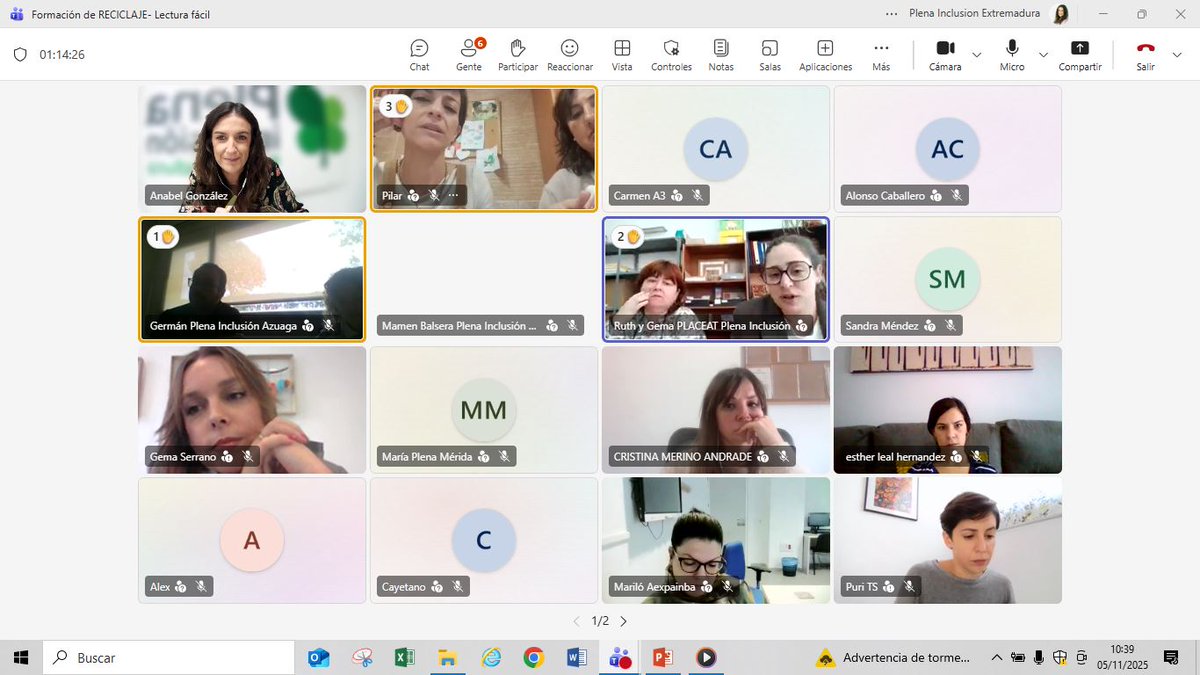This screenshot has width=1200, height=675.
Task: Click Alex muted microphone icon
Action: point(201,587)
